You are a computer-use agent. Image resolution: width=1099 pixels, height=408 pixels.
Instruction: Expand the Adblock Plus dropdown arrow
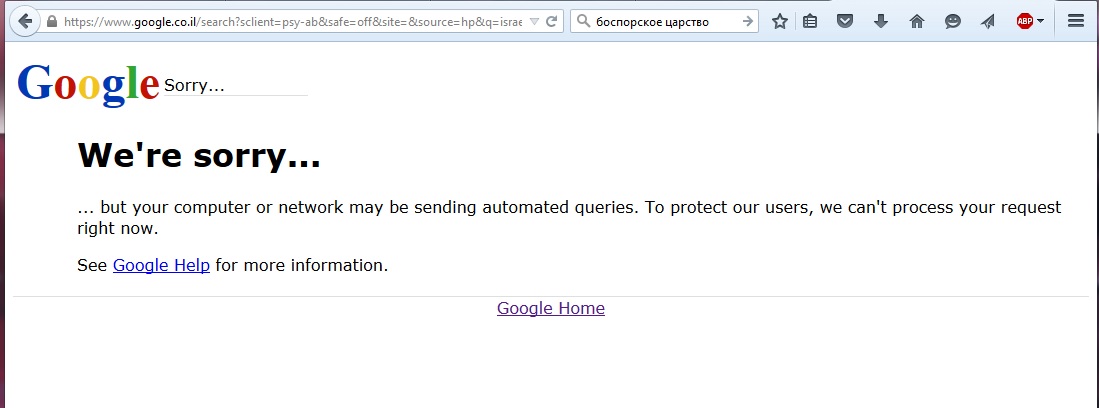1040,21
